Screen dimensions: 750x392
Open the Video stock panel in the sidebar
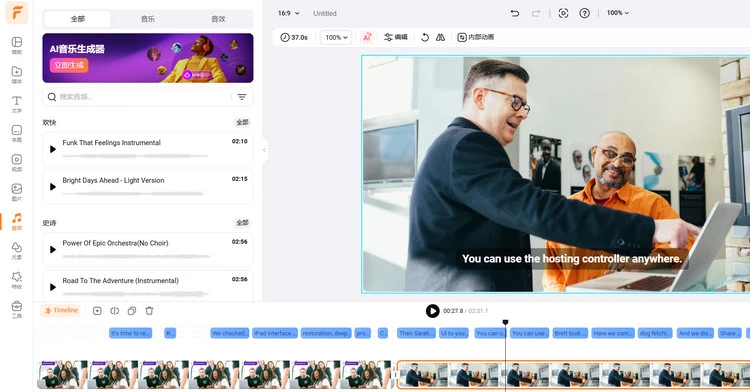pos(17,163)
